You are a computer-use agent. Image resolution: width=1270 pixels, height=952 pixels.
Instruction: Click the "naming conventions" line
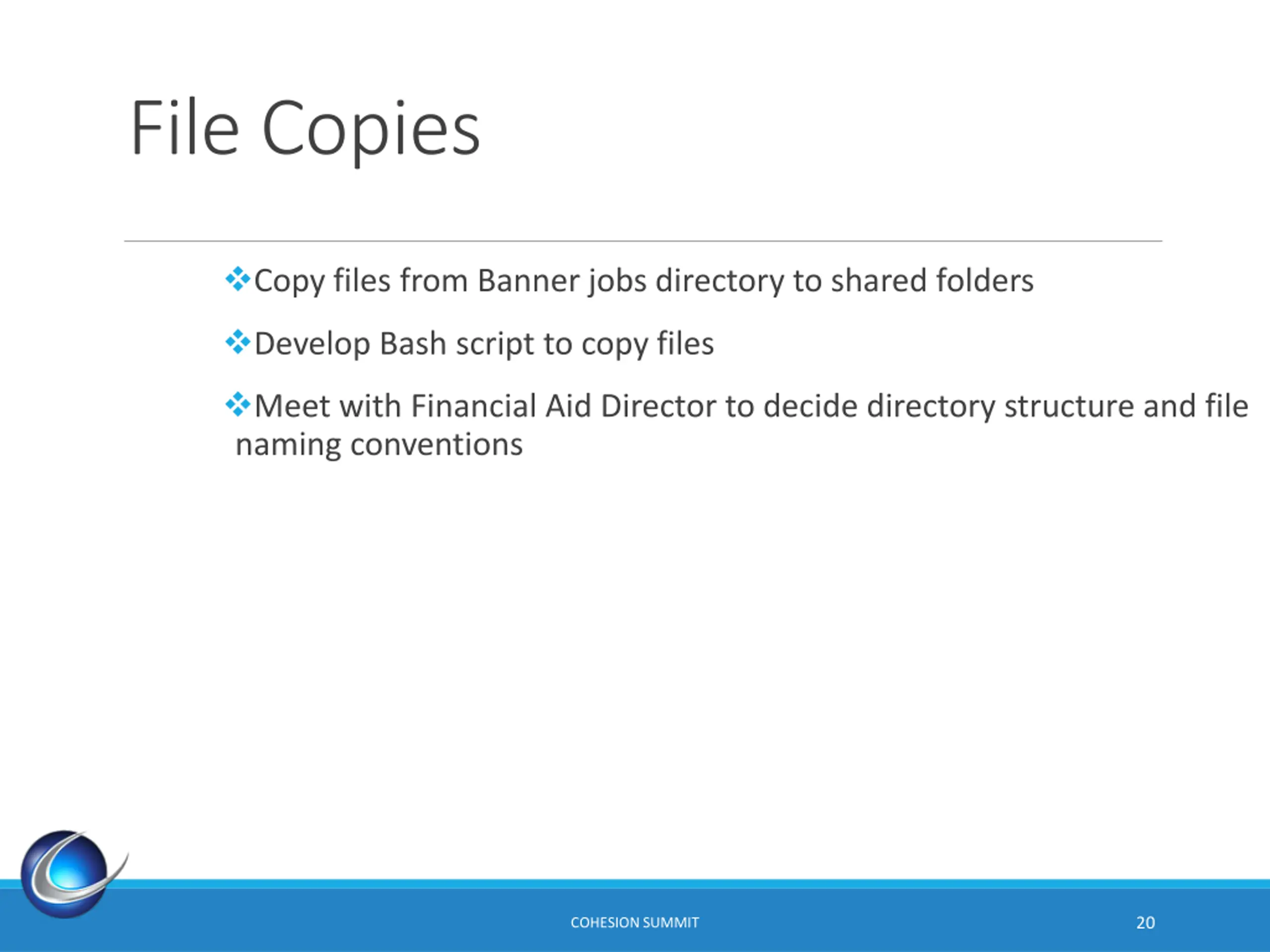379,445
